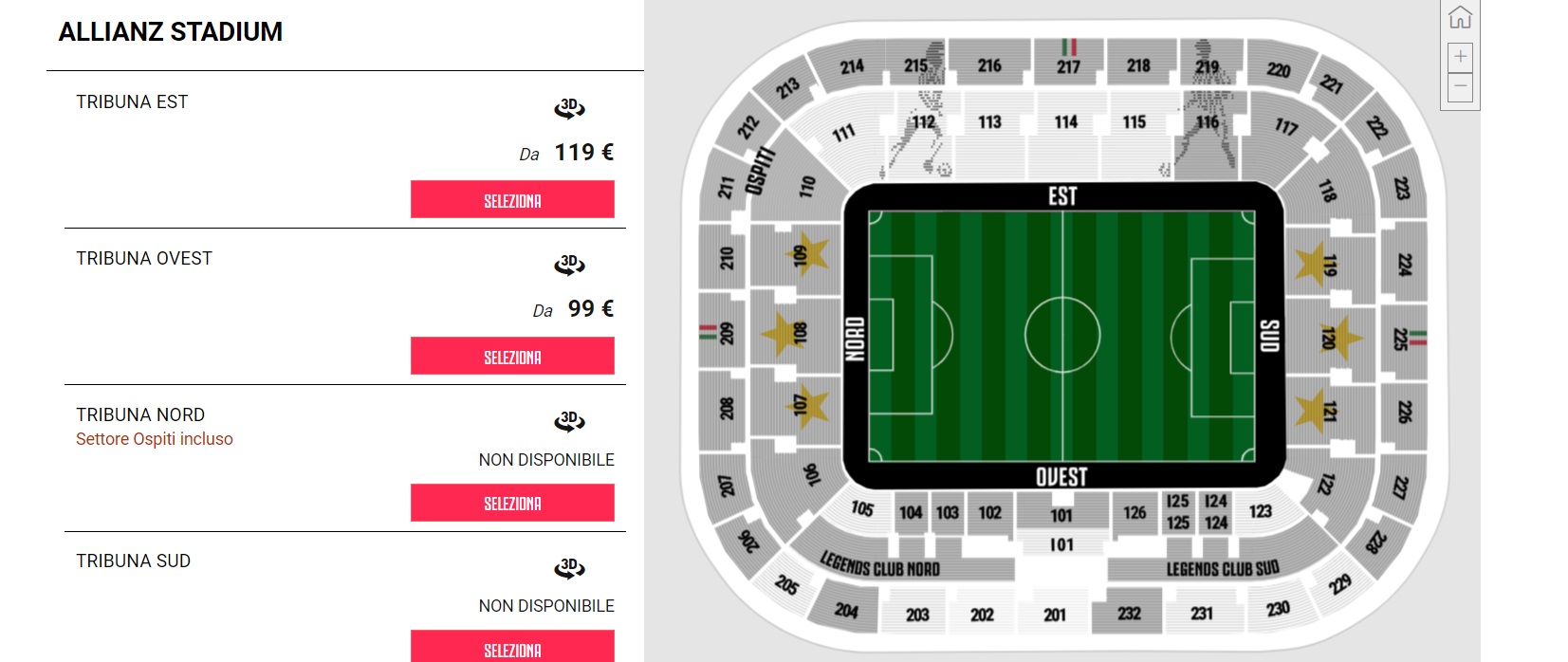The height and width of the screenshot is (662, 1568).
Task: Open 3D view for Tribuna Ovest
Action: (569, 265)
